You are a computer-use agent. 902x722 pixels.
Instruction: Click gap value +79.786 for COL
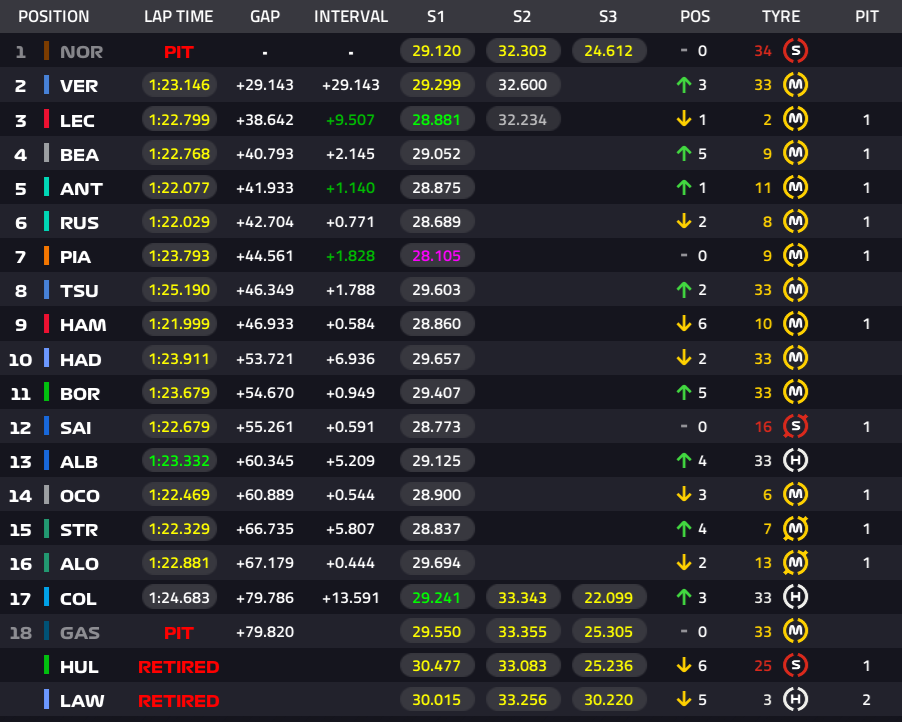coord(265,598)
